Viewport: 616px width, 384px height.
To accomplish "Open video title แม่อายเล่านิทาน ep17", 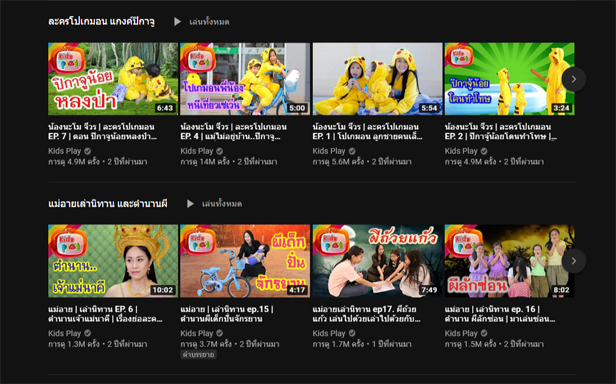I will click(367, 314).
